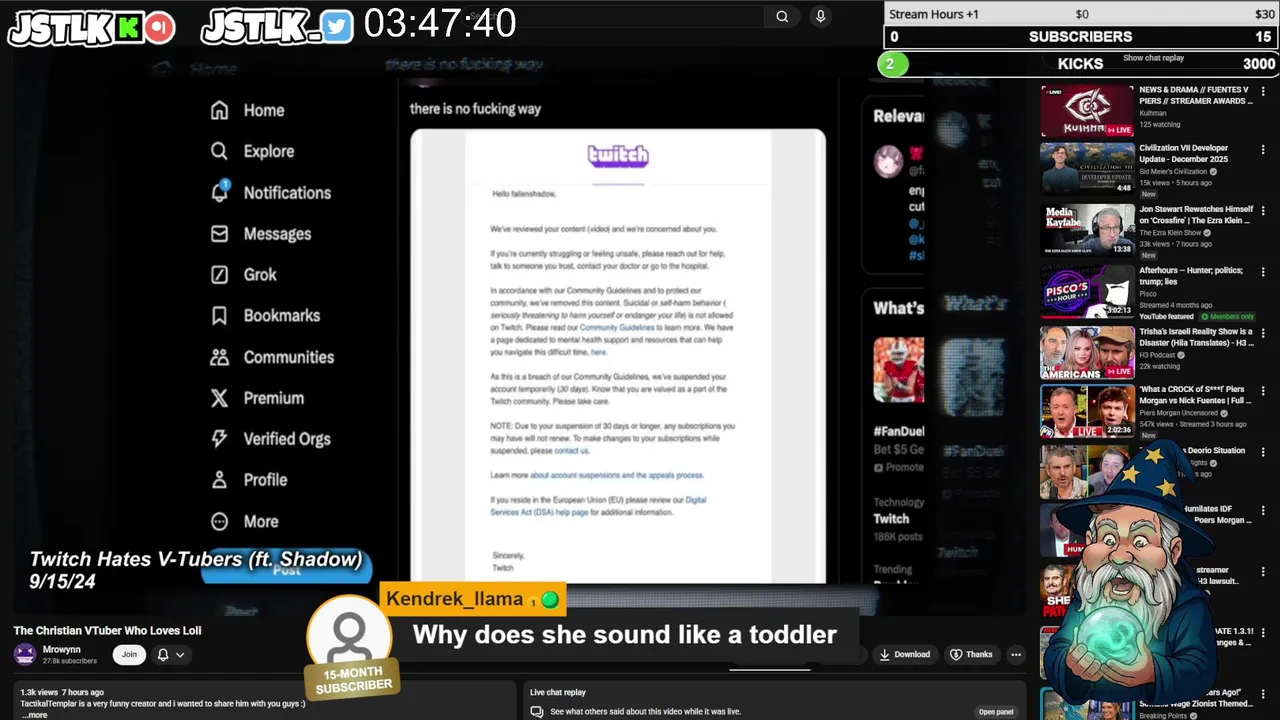Click the 'Members only' badge on Afterhours video
Image resolution: width=1280 pixels, height=720 pixels.
point(1226,316)
